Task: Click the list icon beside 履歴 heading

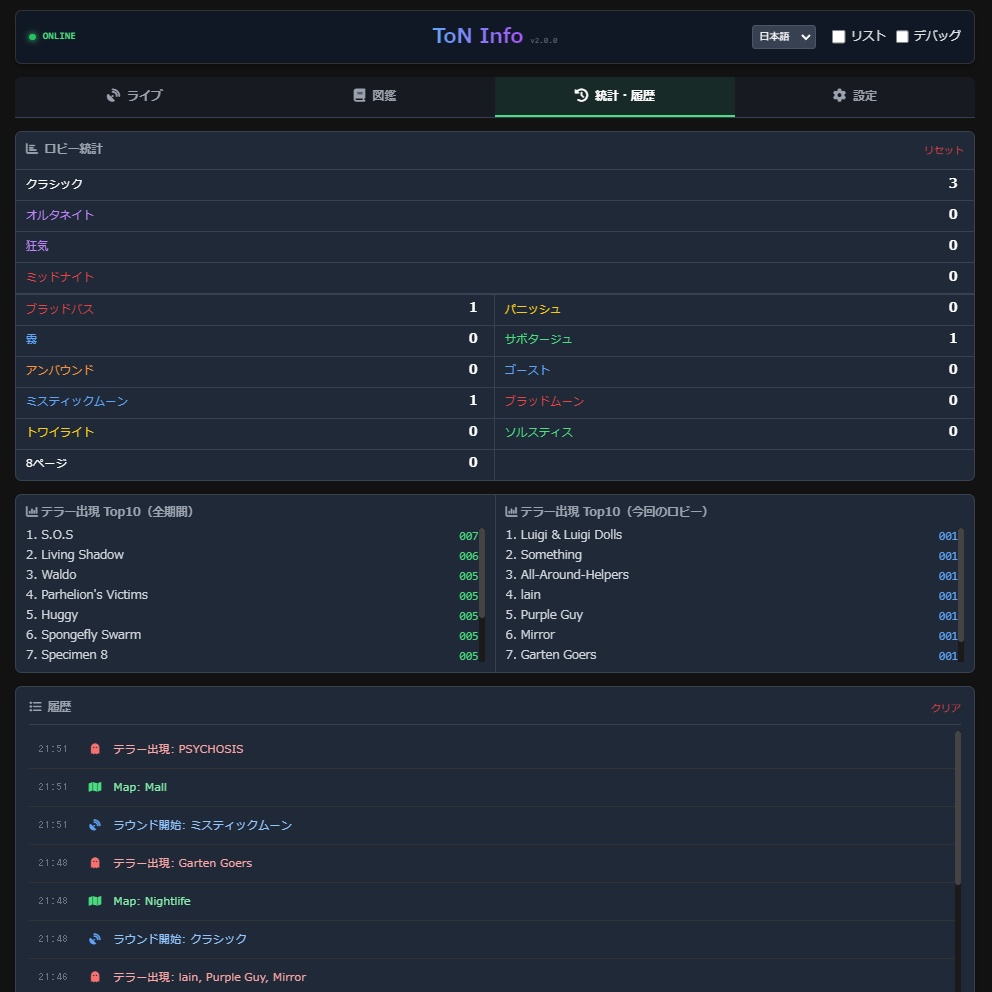Action: click(35, 707)
